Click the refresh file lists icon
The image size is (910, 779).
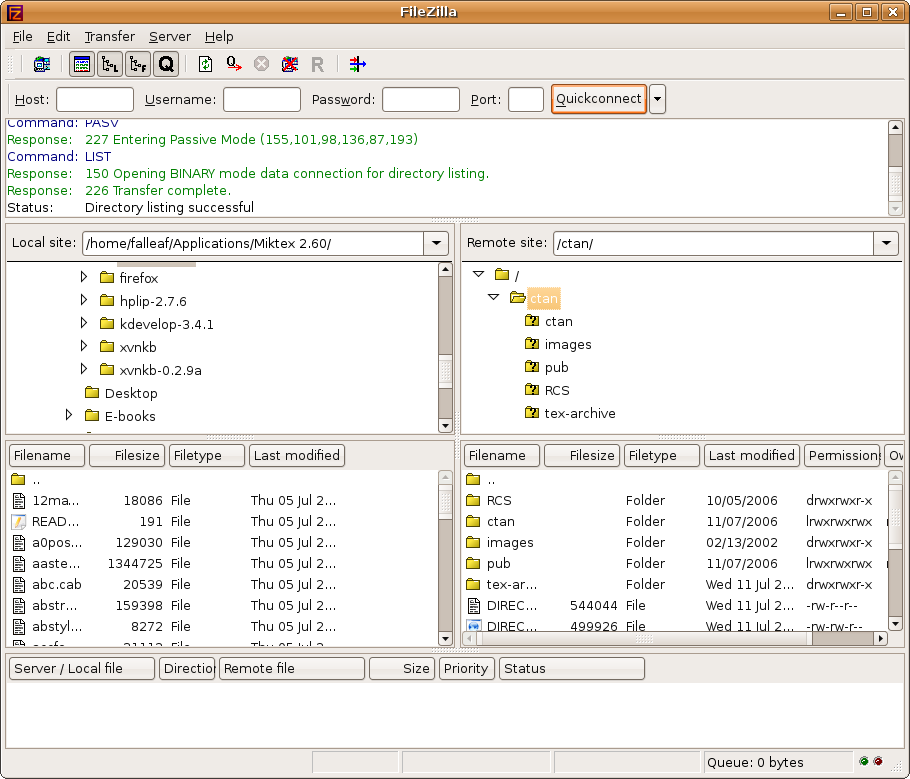[205, 64]
